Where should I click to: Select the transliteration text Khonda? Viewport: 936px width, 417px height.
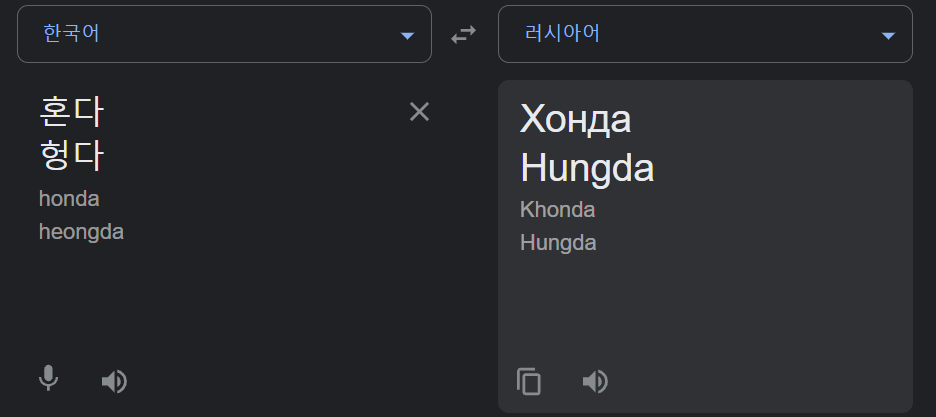tap(557, 209)
